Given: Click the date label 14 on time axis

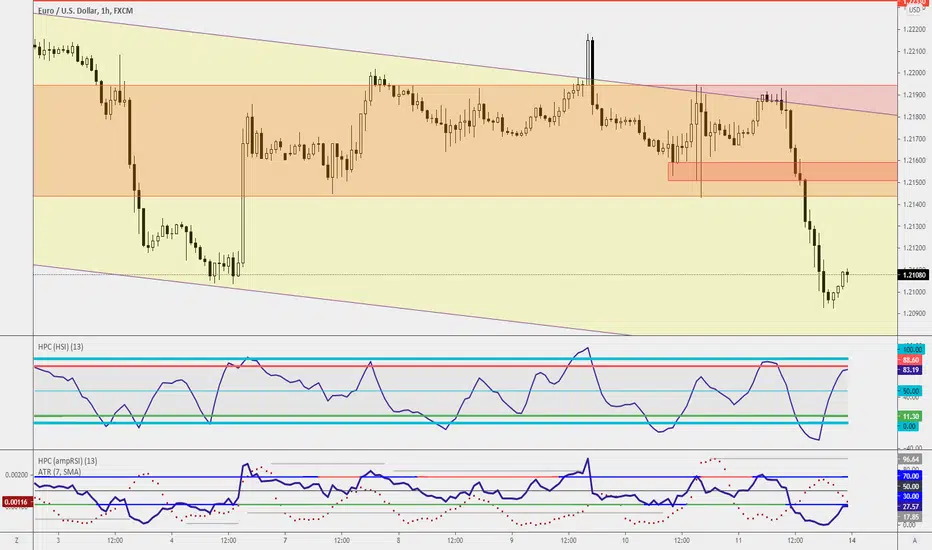Looking at the screenshot, I should pos(852,540).
